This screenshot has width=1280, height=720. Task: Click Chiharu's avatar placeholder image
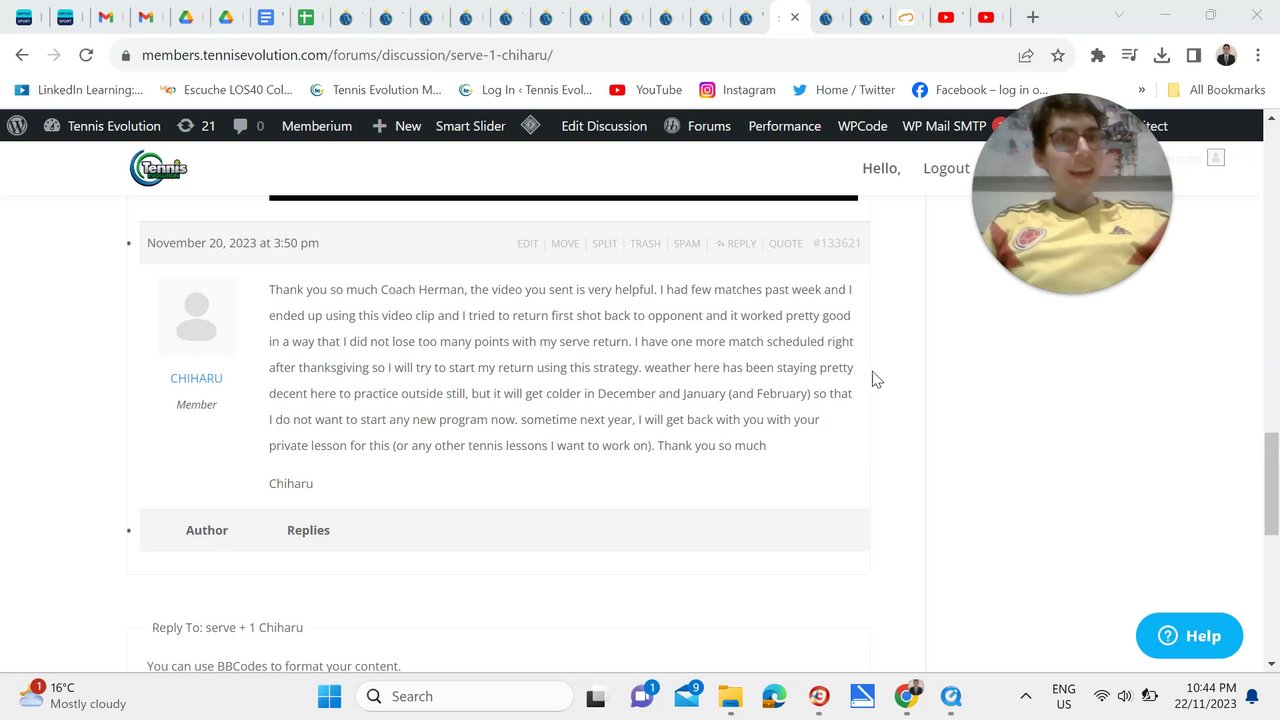[196, 317]
